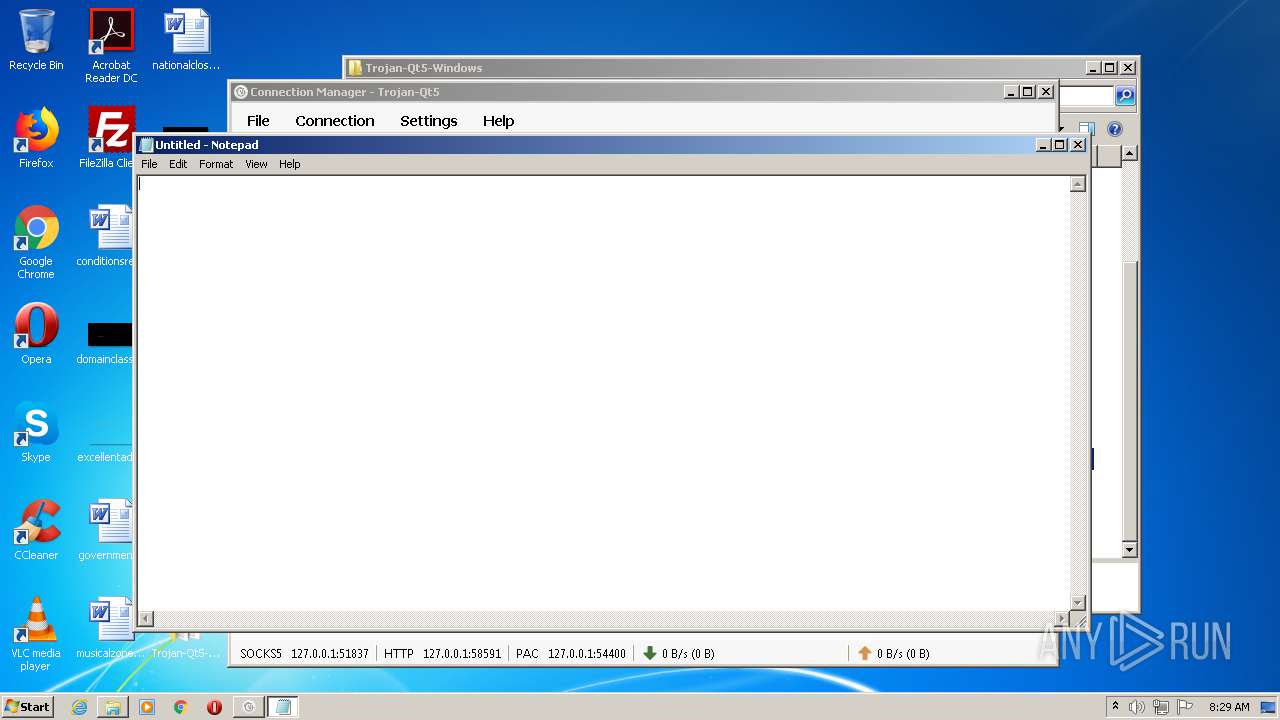Click the Start button

28,707
